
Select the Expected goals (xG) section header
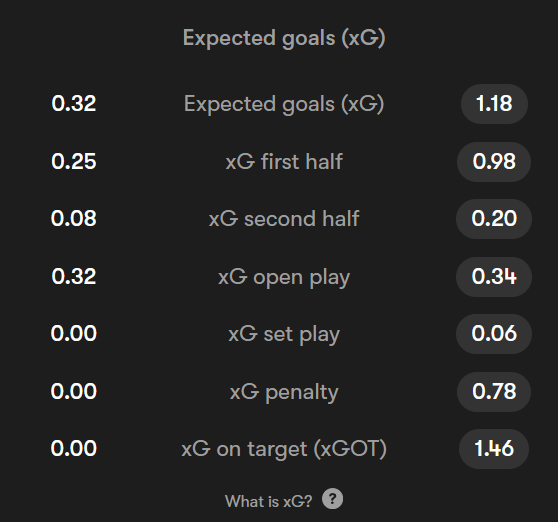coord(284,38)
